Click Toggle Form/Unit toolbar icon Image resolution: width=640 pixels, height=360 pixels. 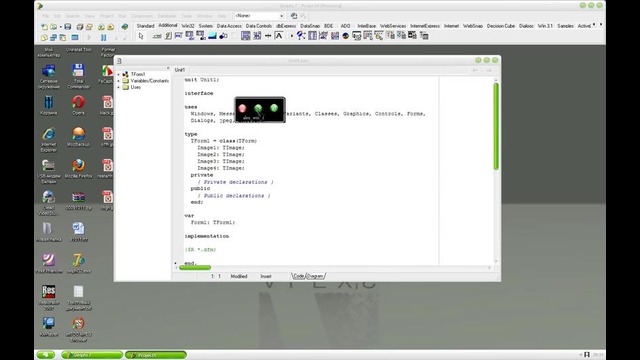pos(63,38)
